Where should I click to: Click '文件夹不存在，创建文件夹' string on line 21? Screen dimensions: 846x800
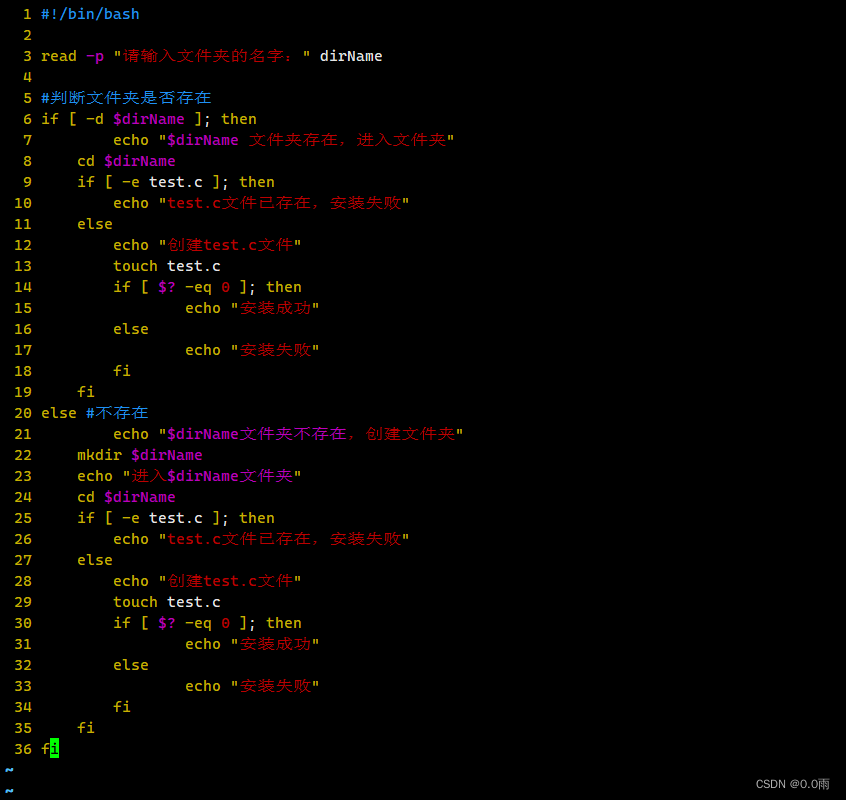point(347,434)
